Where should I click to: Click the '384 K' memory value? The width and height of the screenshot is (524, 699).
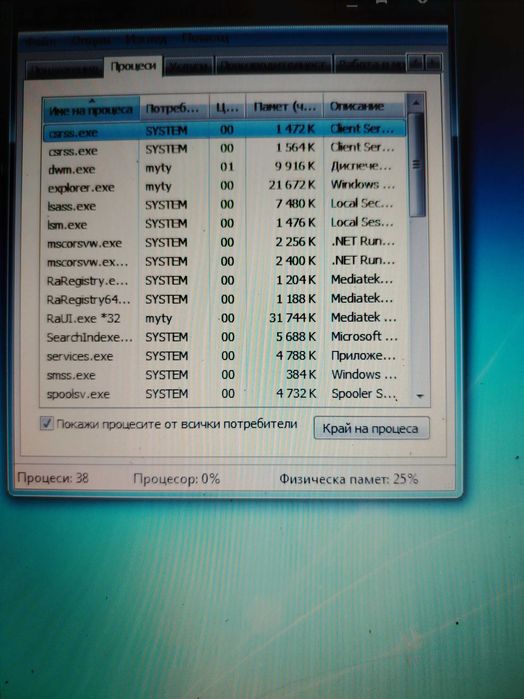tap(301, 374)
